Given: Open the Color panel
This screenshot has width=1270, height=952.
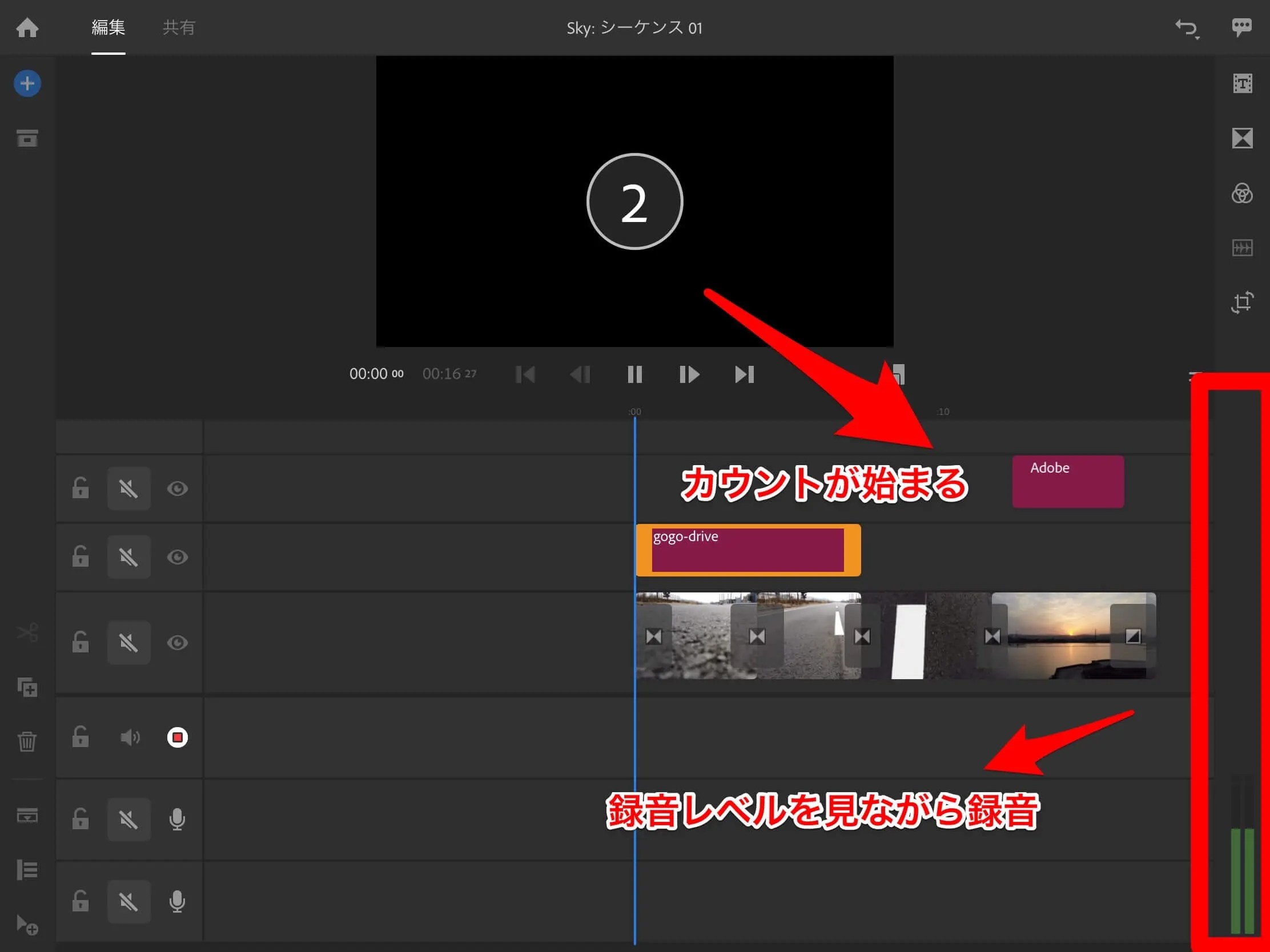Looking at the screenshot, I should tap(1243, 194).
